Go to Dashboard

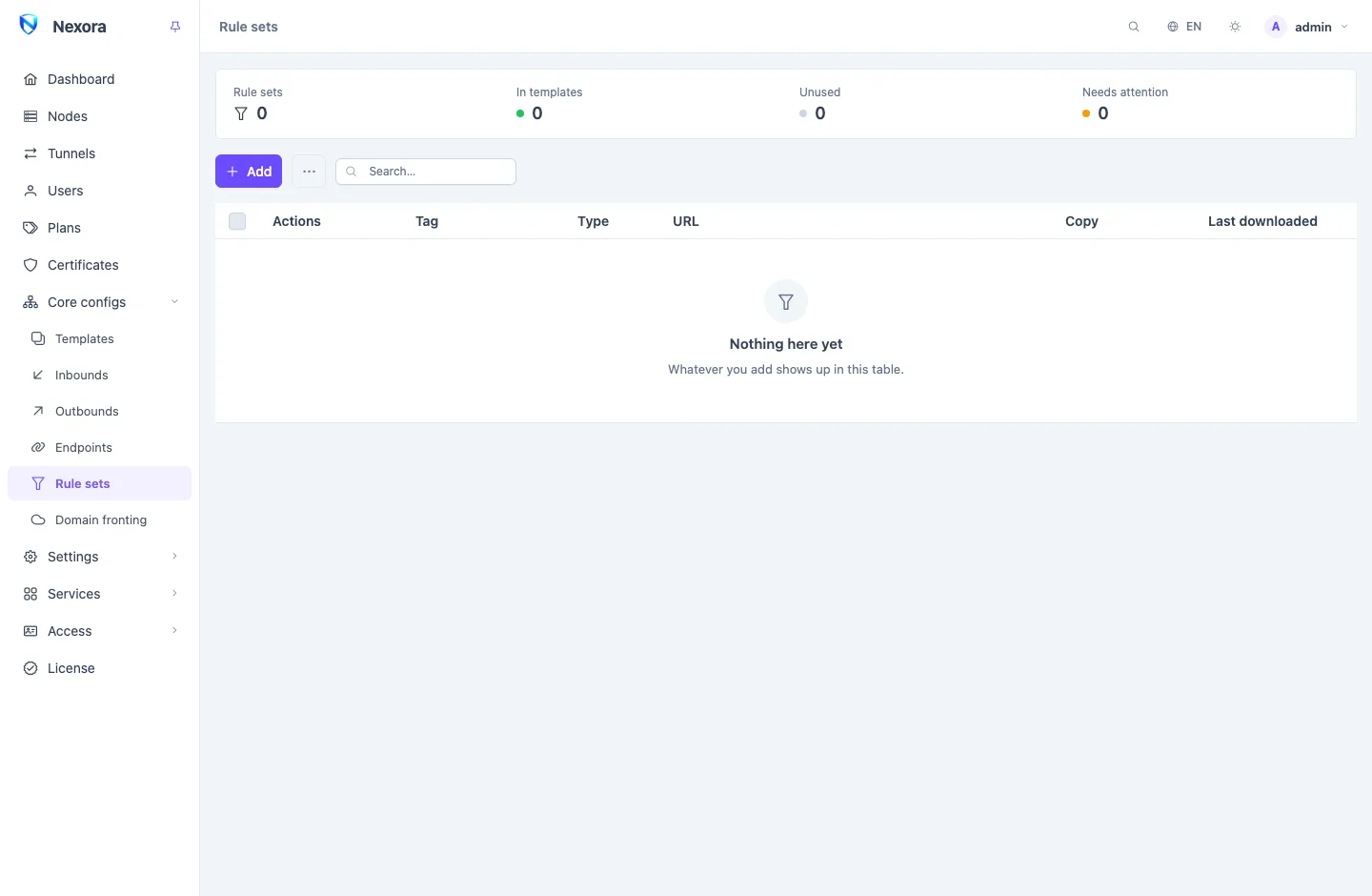pyautogui.click(x=99, y=79)
